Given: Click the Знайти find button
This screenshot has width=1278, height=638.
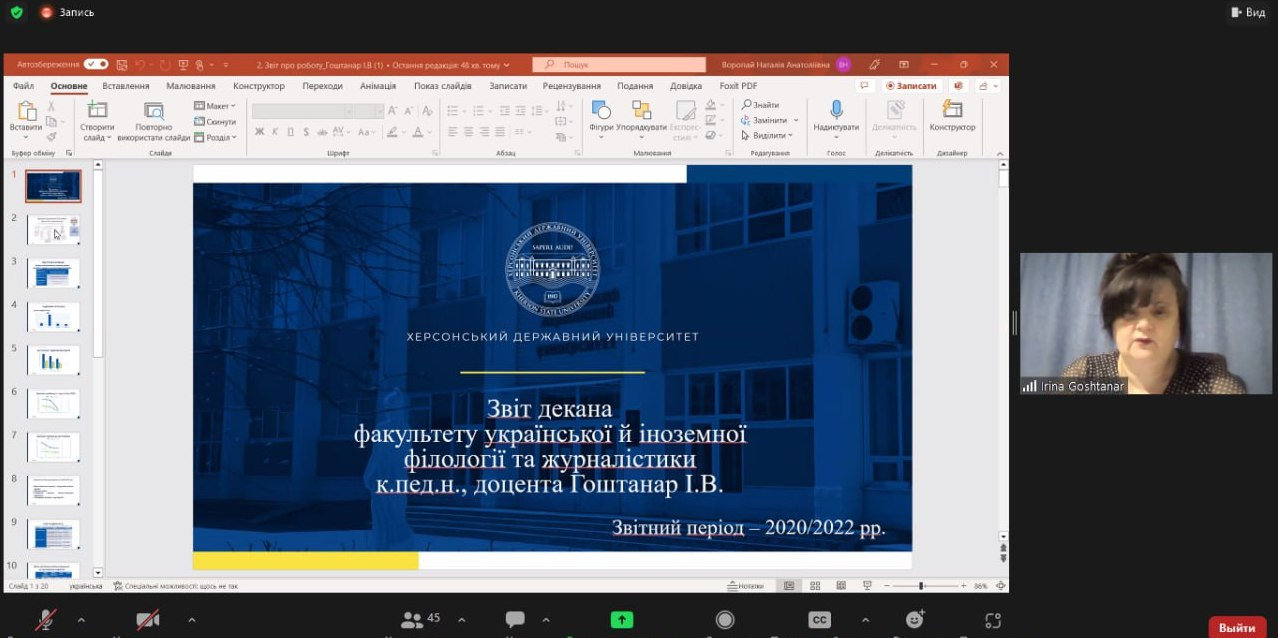Looking at the screenshot, I should (760, 105).
